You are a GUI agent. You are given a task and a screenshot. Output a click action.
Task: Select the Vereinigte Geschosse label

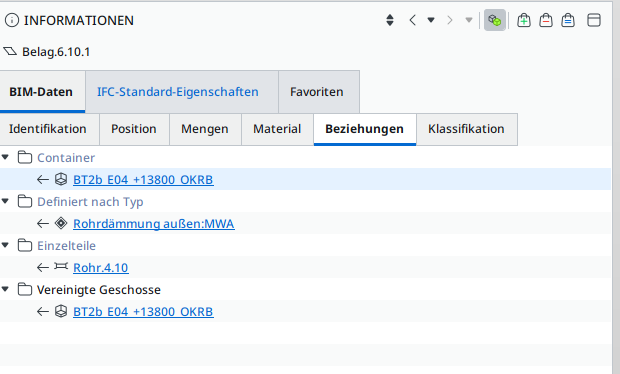click(x=99, y=290)
